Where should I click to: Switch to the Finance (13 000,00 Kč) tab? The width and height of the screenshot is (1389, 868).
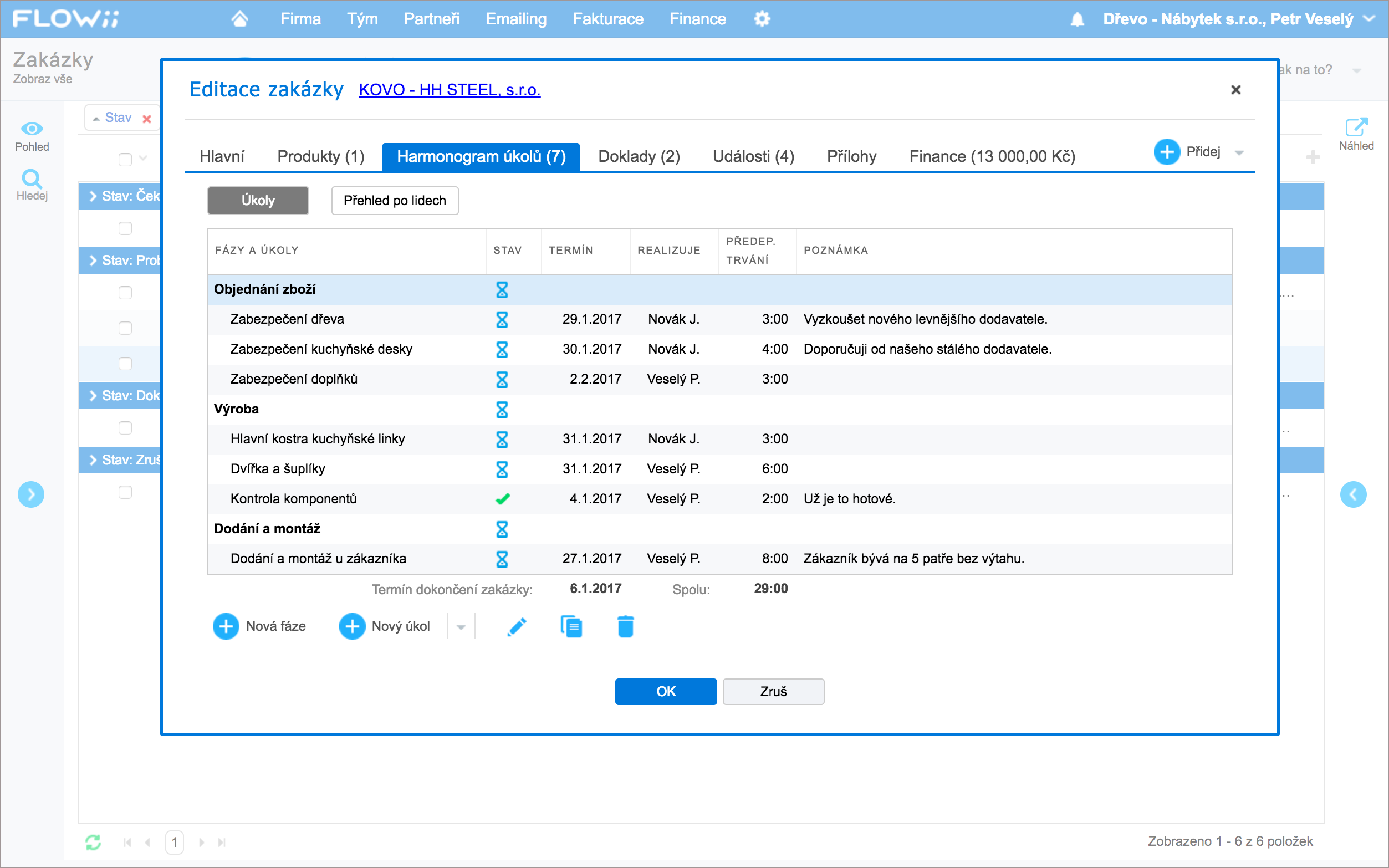click(992, 156)
